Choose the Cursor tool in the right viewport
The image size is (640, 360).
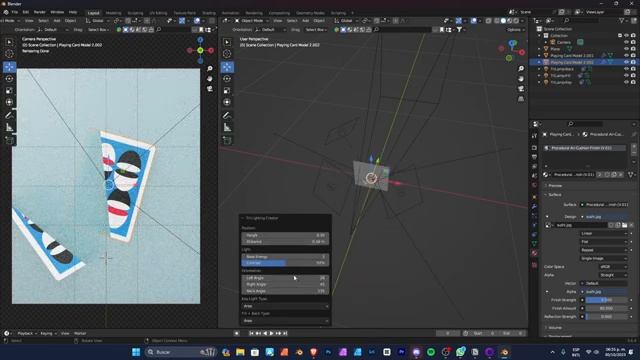coord(227,54)
